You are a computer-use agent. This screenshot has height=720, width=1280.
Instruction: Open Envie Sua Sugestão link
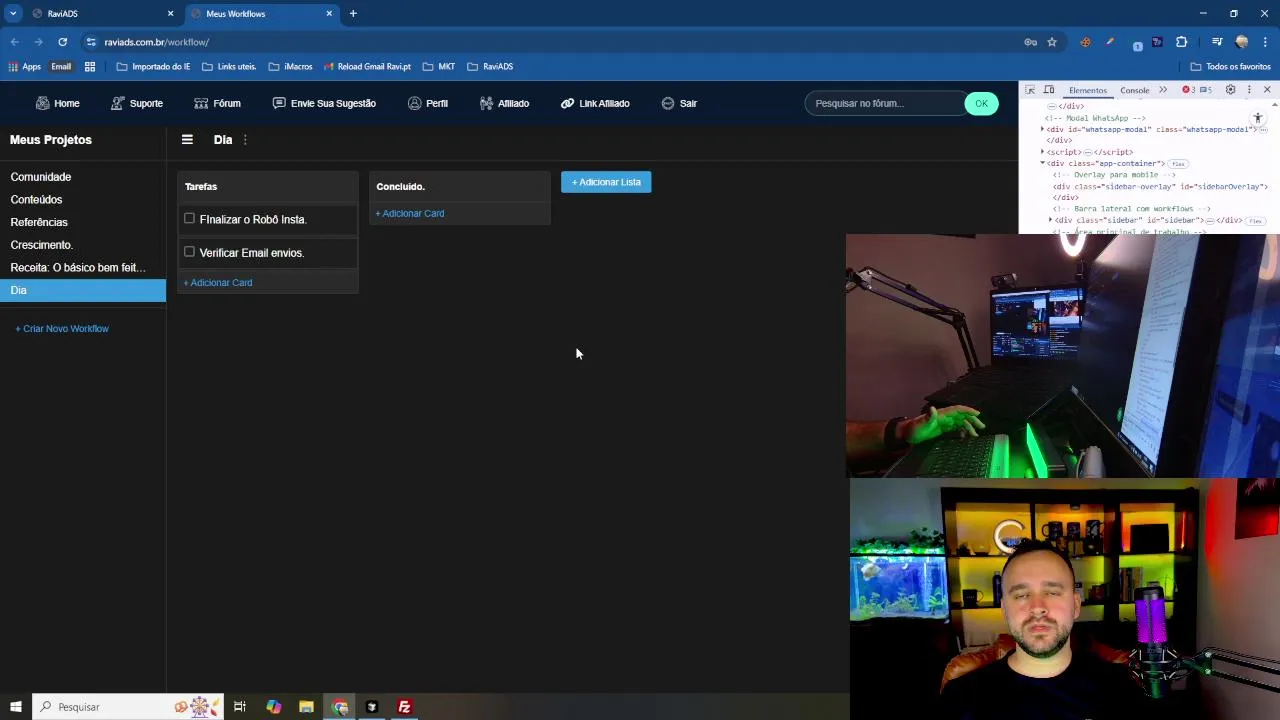(x=324, y=103)
